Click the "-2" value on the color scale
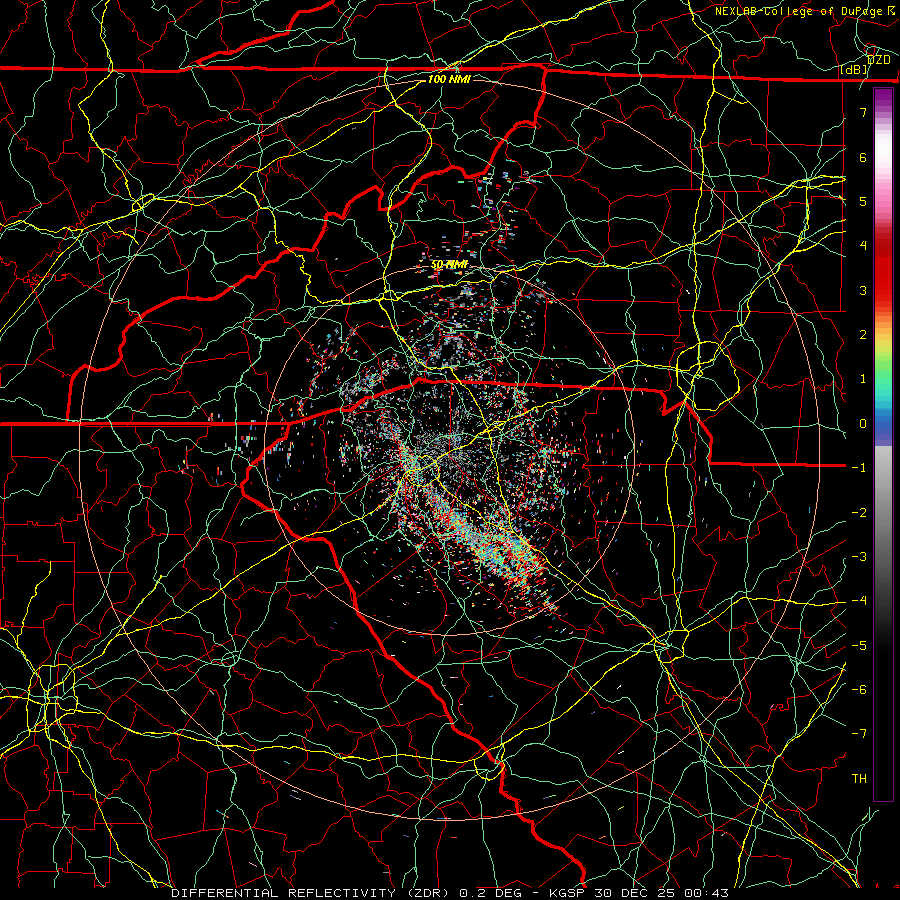The height and width of the screenshot is (900, 900). (859, 513)
